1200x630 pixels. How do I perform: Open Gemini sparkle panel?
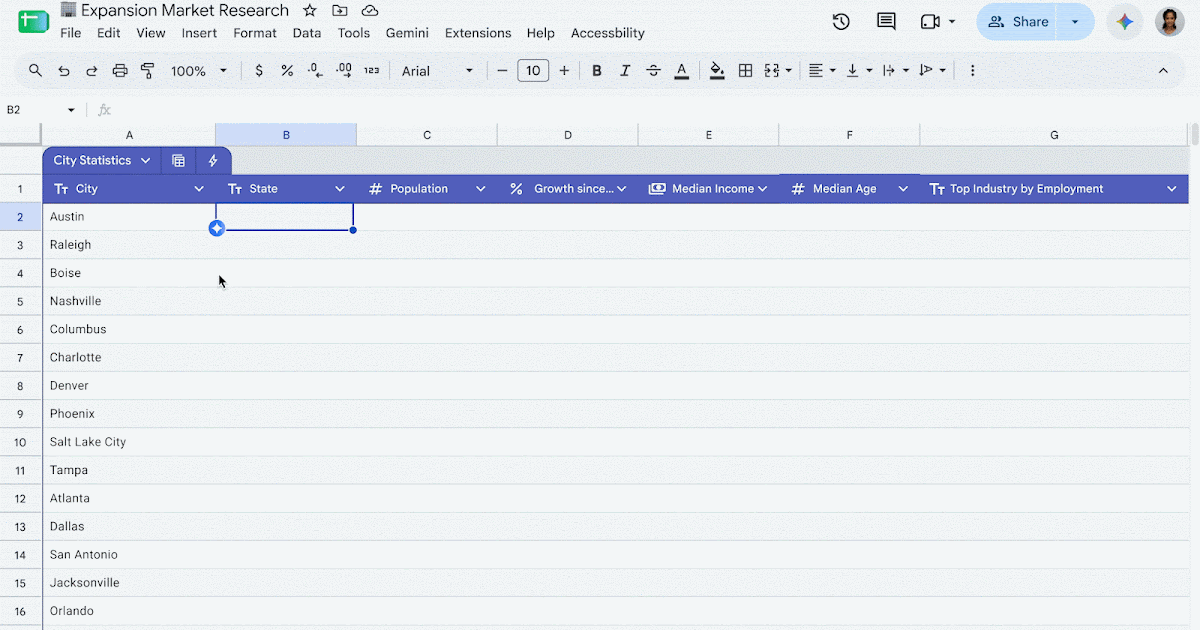click(1125, 21)
